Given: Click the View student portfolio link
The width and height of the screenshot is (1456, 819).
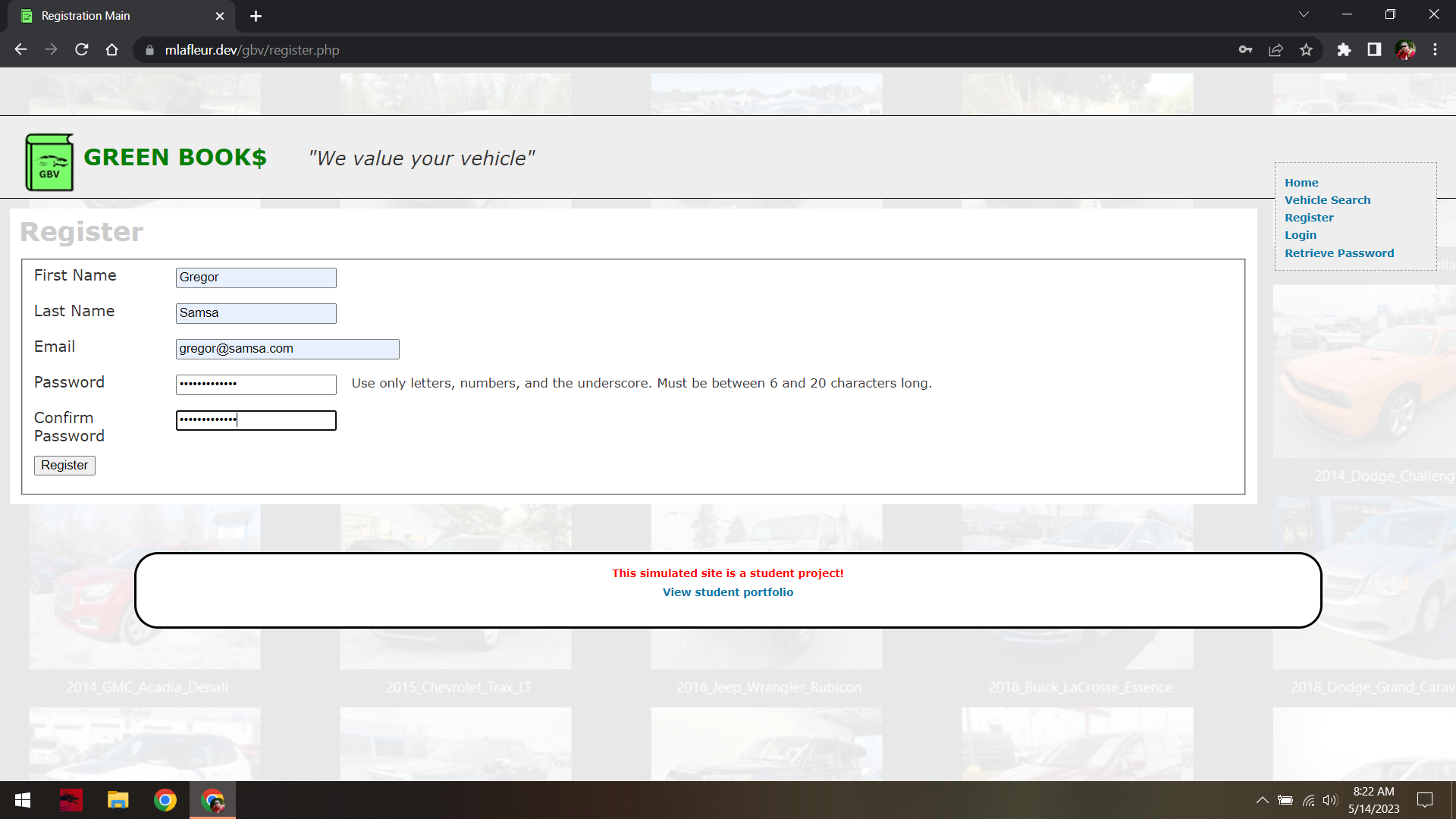Looking at the screenshot, I should [x=727, y=592].
